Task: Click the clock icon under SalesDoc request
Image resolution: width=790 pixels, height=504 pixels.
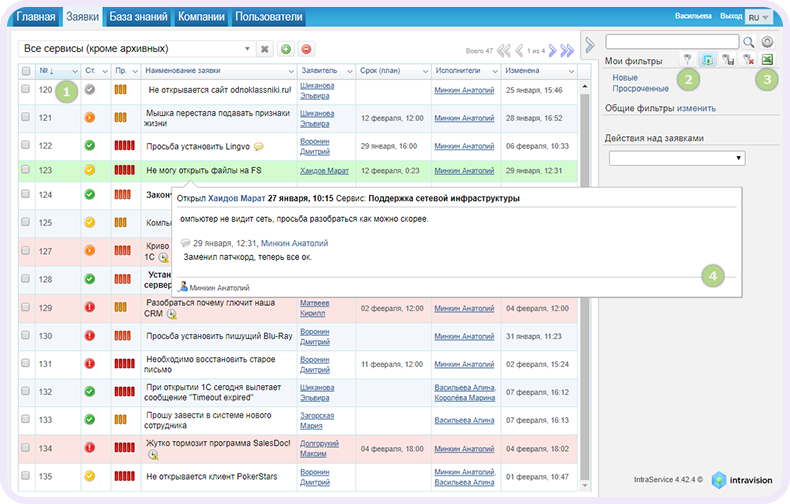Action: [153, 455]
